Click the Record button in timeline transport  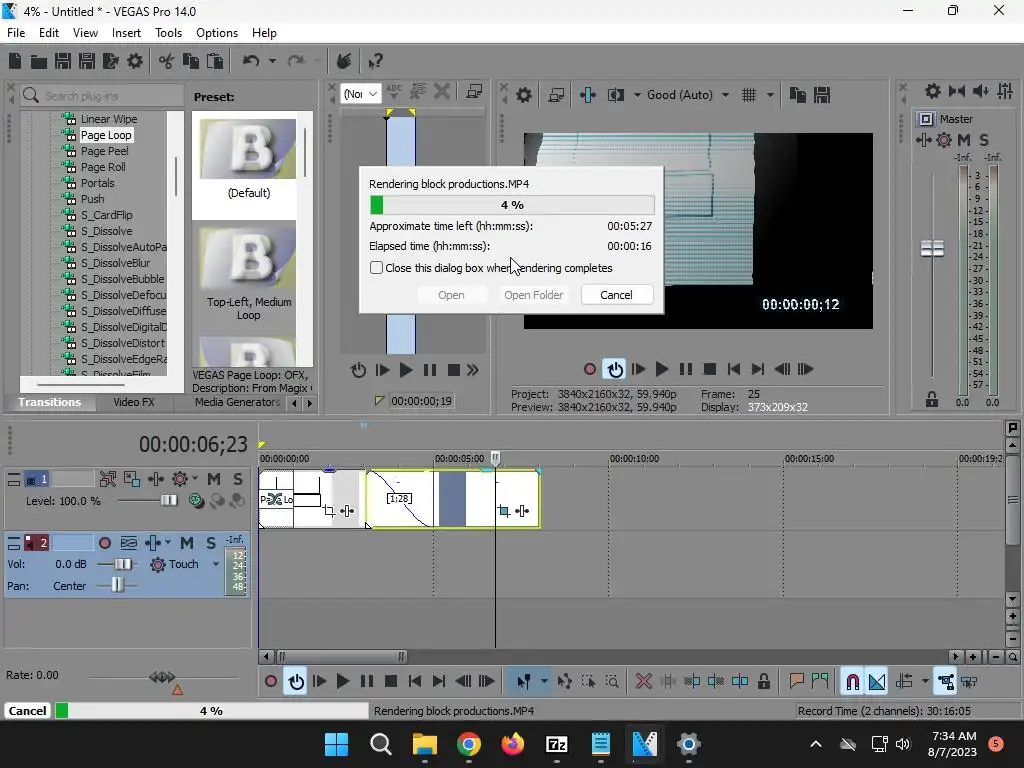coord(270,682)
